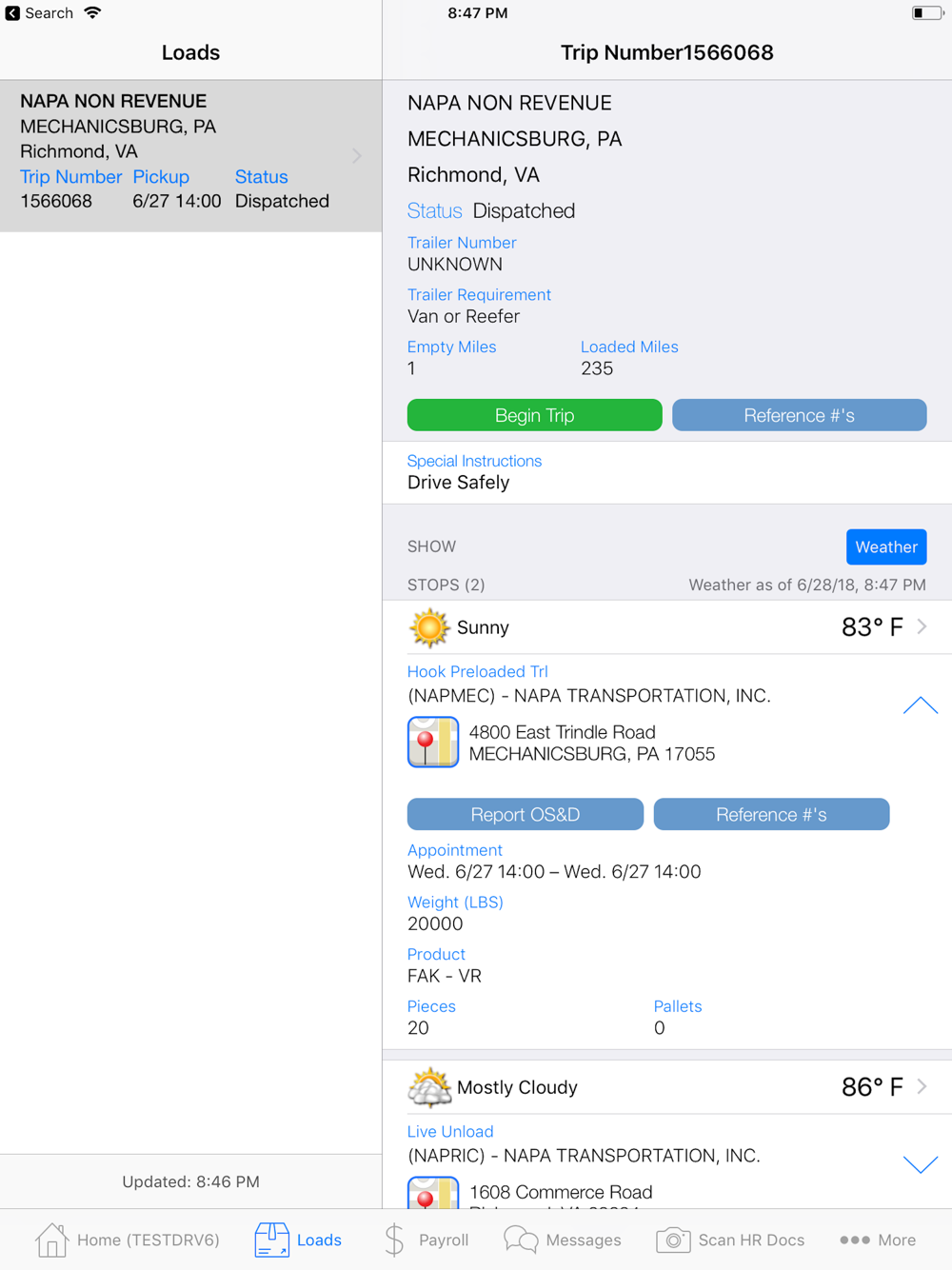Tap the Mostly Cloudy weather icon

click(x=429, y=1087)
